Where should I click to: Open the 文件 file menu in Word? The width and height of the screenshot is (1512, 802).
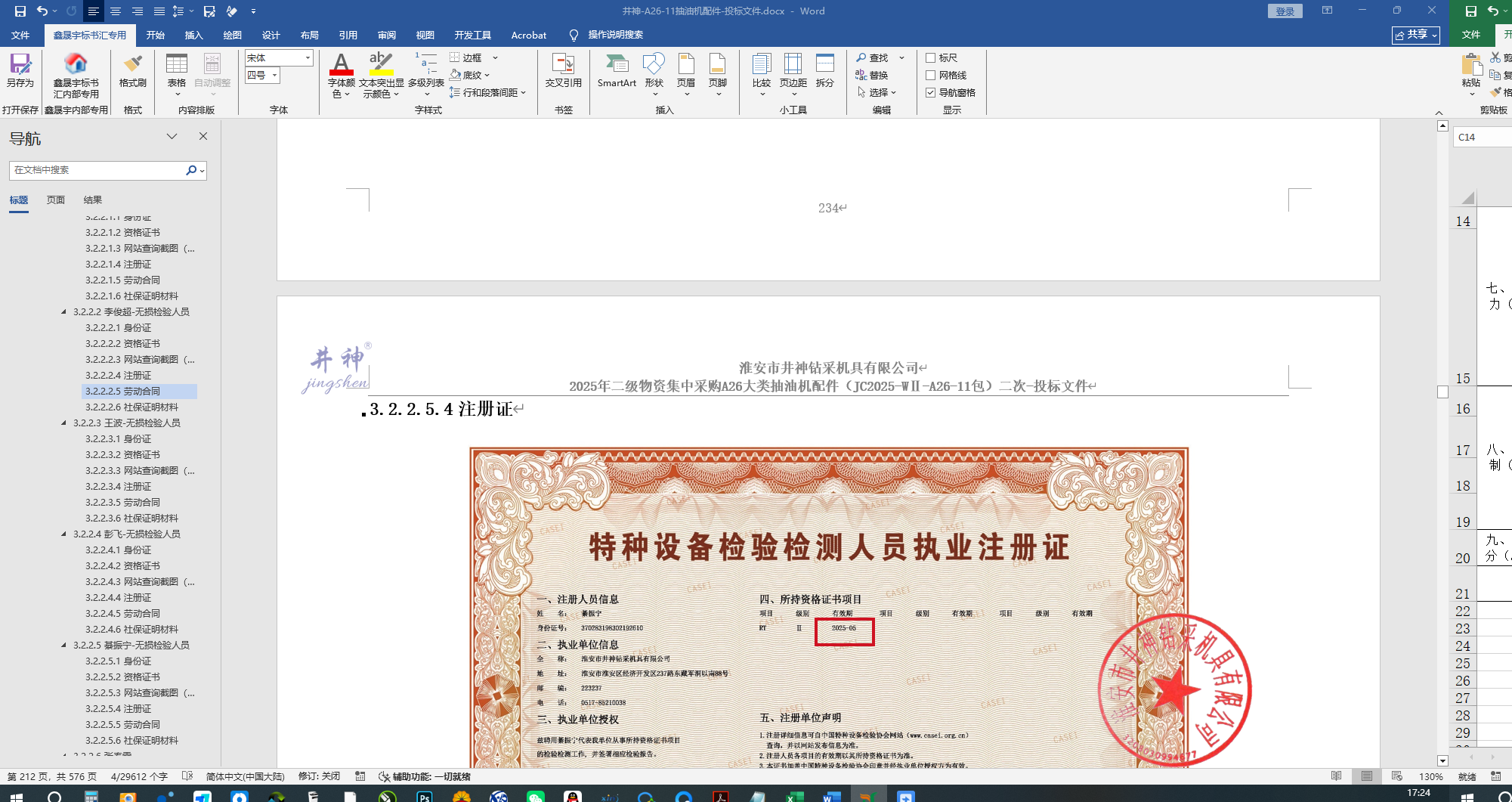pos(20,35)
